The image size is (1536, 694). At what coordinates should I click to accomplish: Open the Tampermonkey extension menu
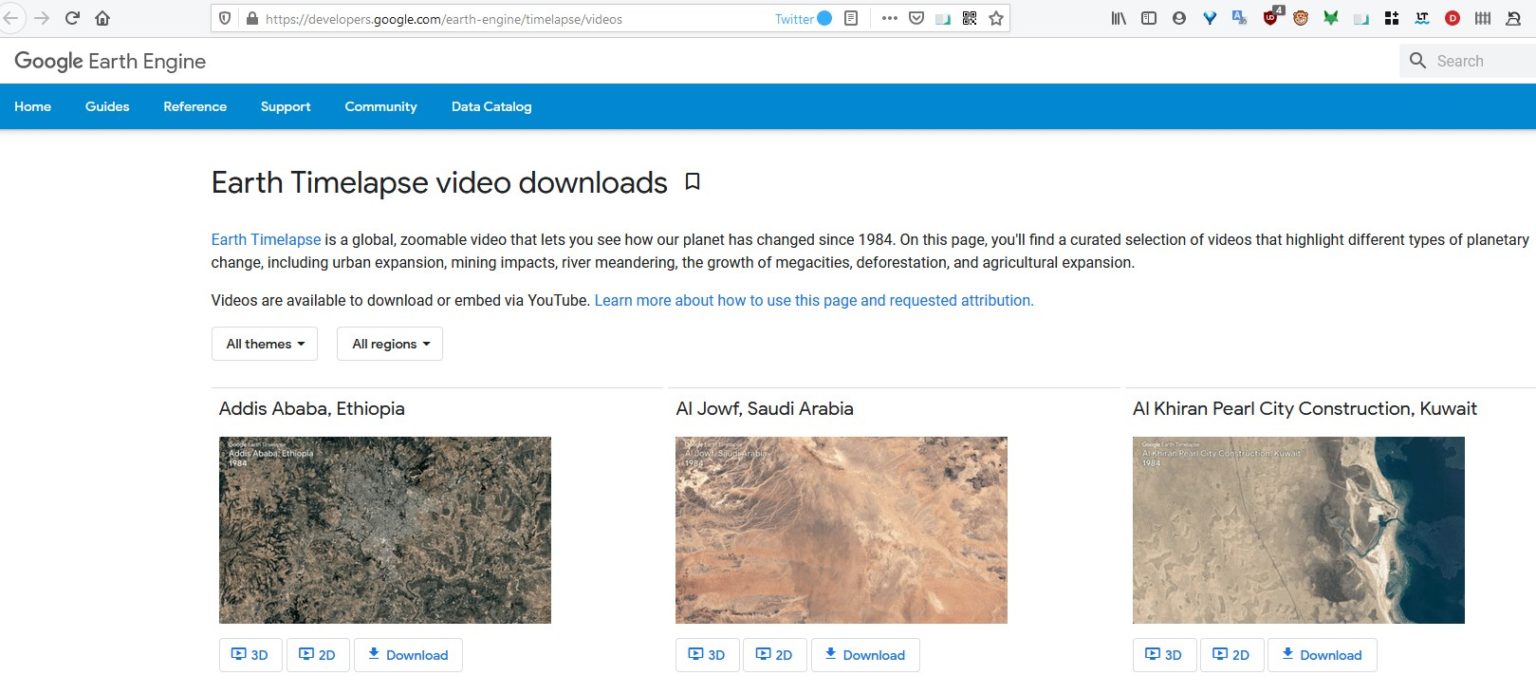pos(1300,17)
